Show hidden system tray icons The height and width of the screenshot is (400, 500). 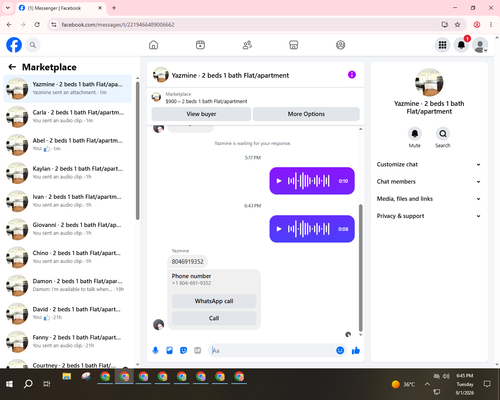click(427, 384)
